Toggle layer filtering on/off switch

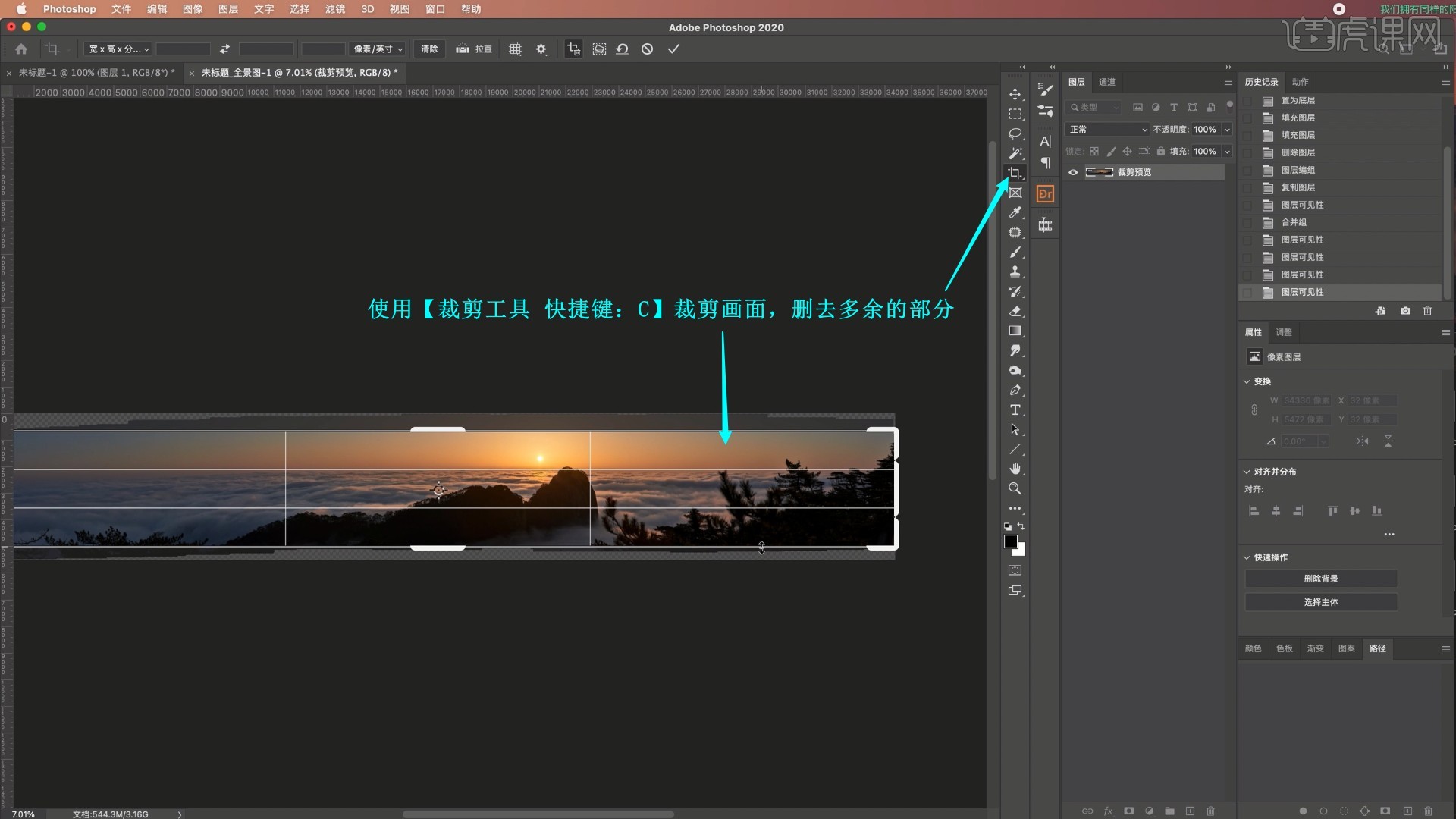tap(1229, 105)
